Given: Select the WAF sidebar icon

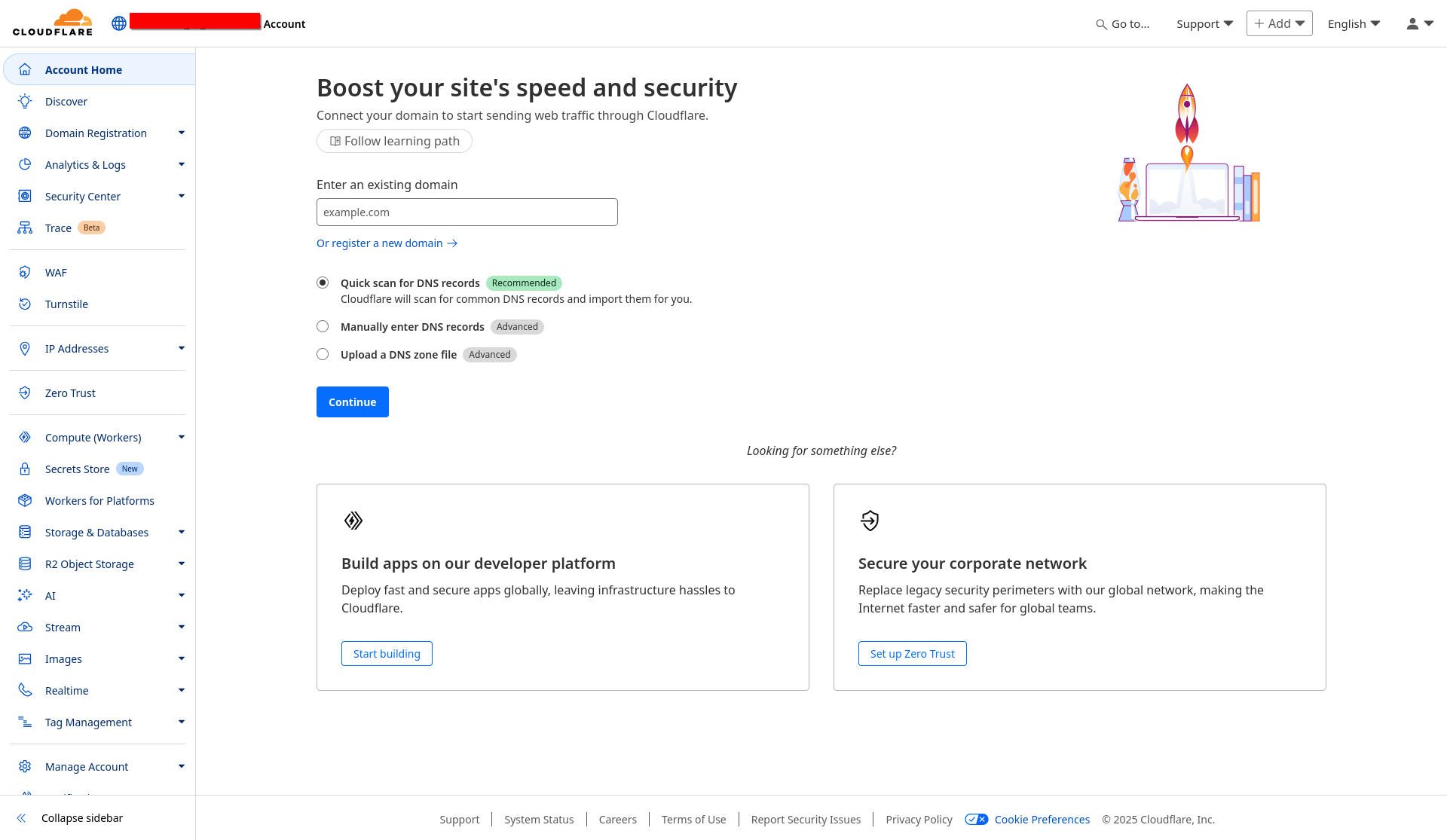Looking at the screenshot, I should 25,272.
